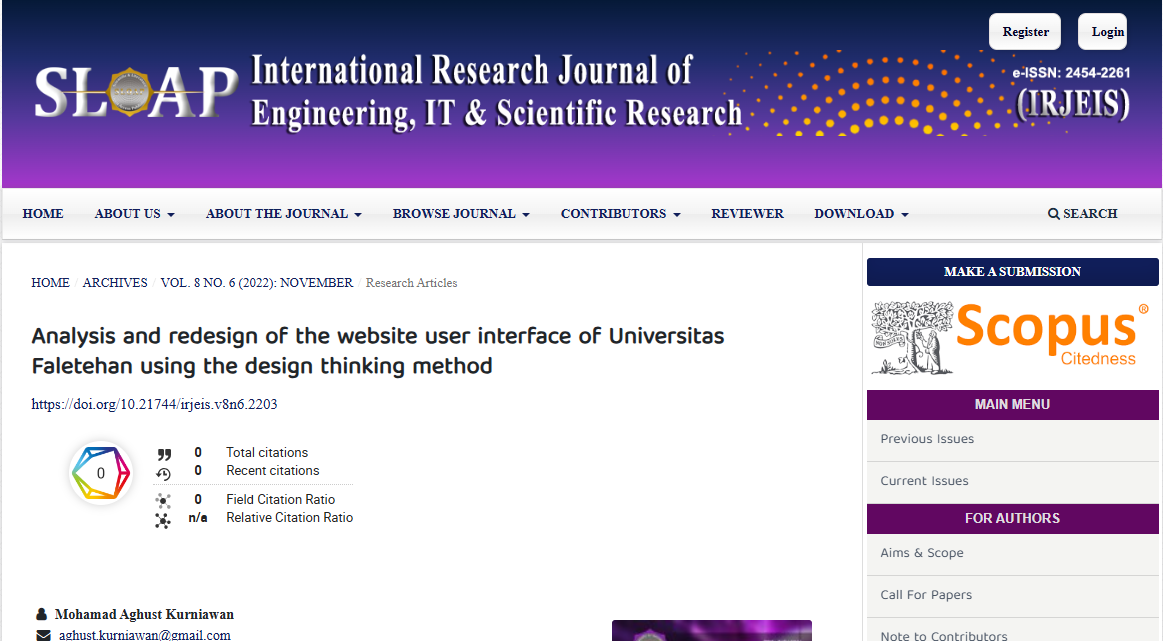Expand the About Us dropdown menu
1163x641 pixels.
[134, 214]
